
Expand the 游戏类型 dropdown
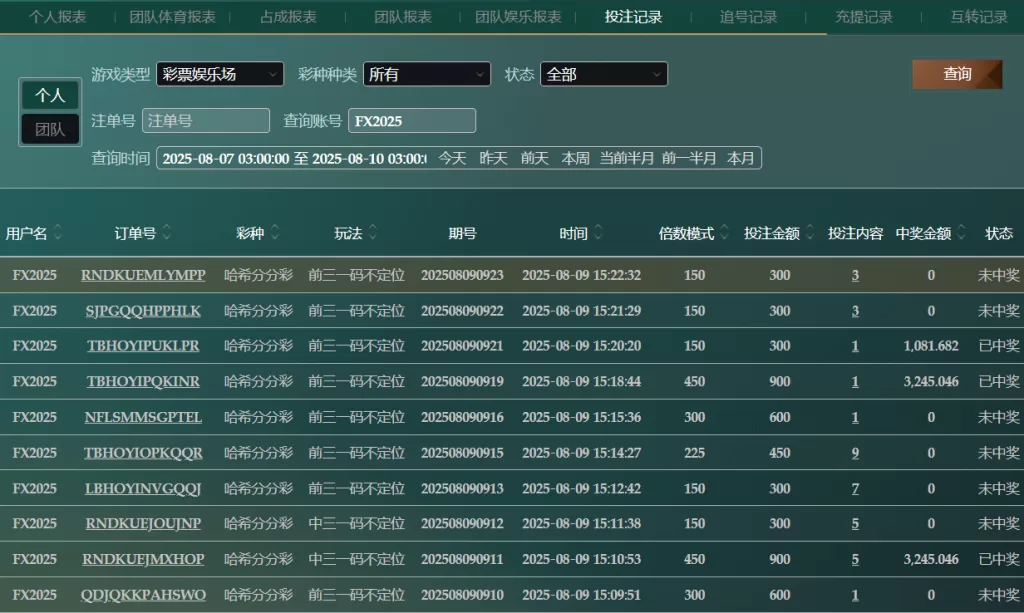click(x=220, y=74)
